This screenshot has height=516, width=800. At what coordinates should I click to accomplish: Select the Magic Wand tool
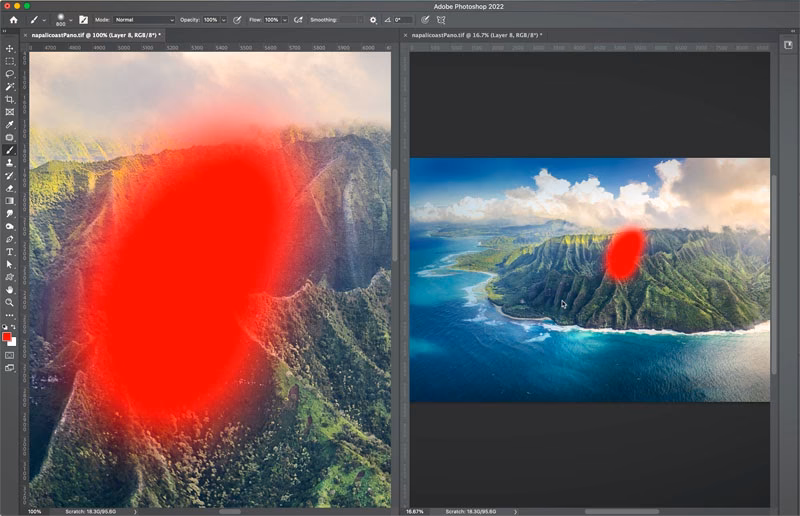[9, 87]
